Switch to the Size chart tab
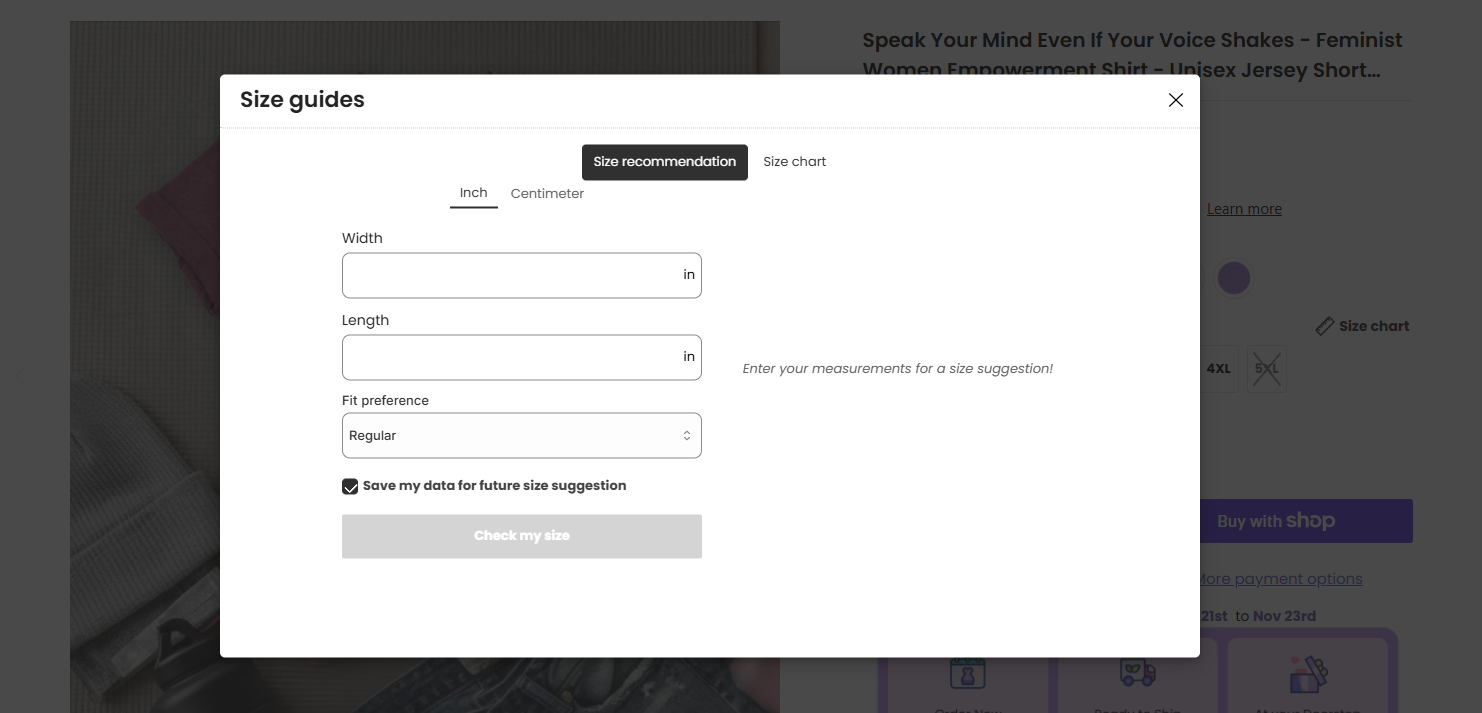 click(x=794, y=162)
